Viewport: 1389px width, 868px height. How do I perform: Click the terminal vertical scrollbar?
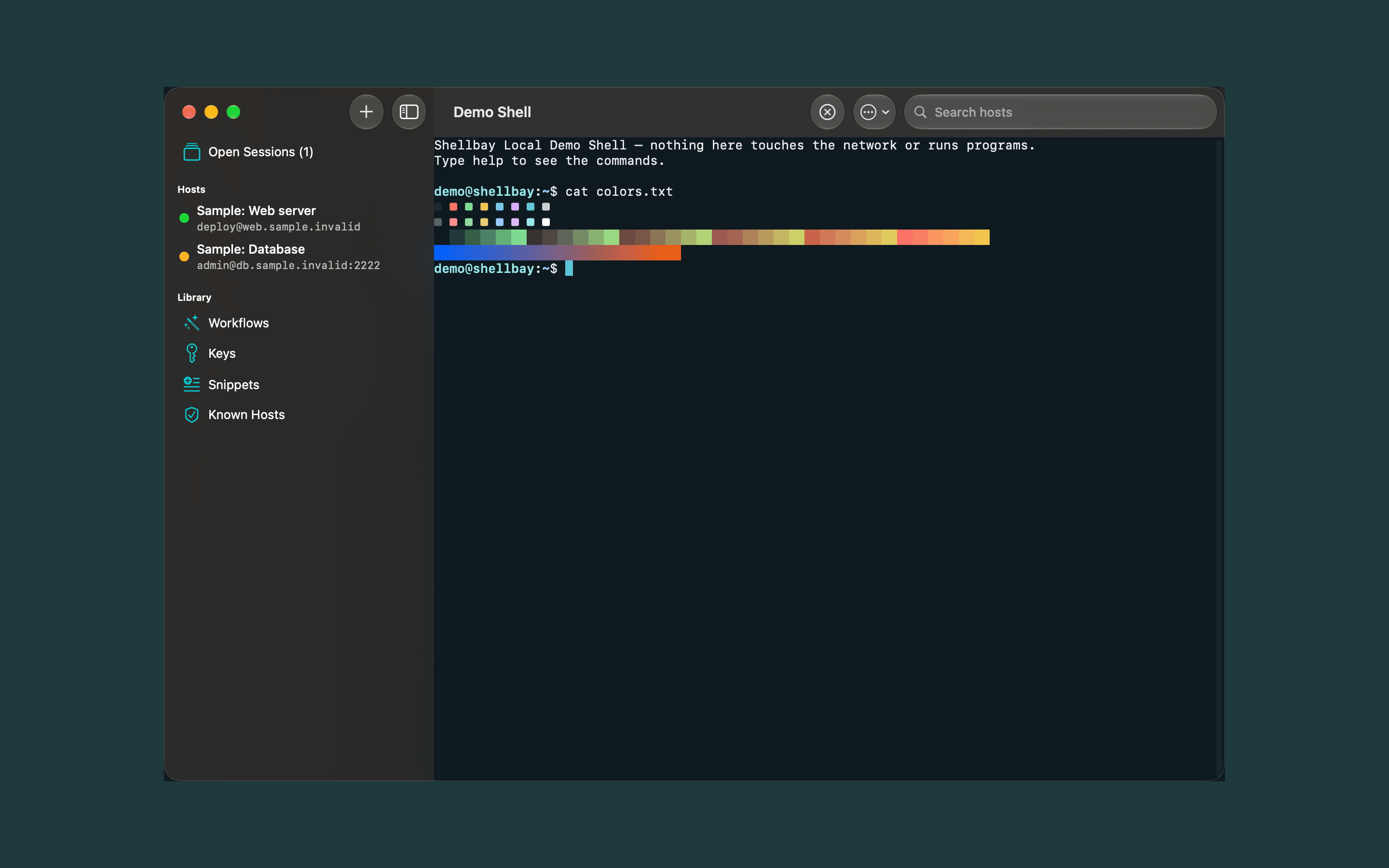click(x=1219, y=458)
